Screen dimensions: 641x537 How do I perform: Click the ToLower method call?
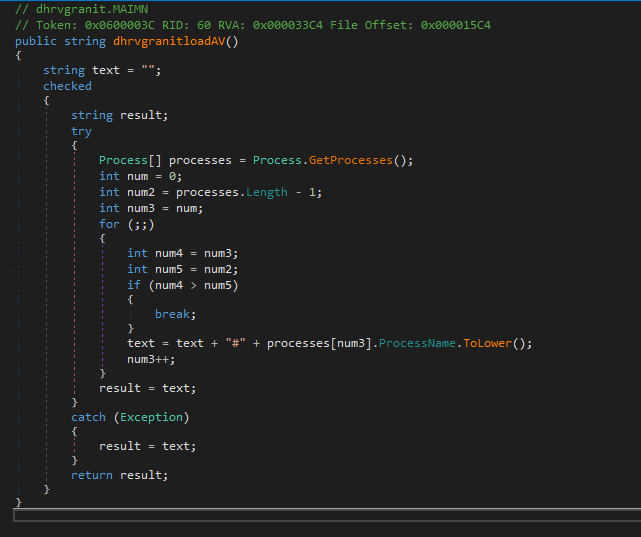[x=487, y=343]
